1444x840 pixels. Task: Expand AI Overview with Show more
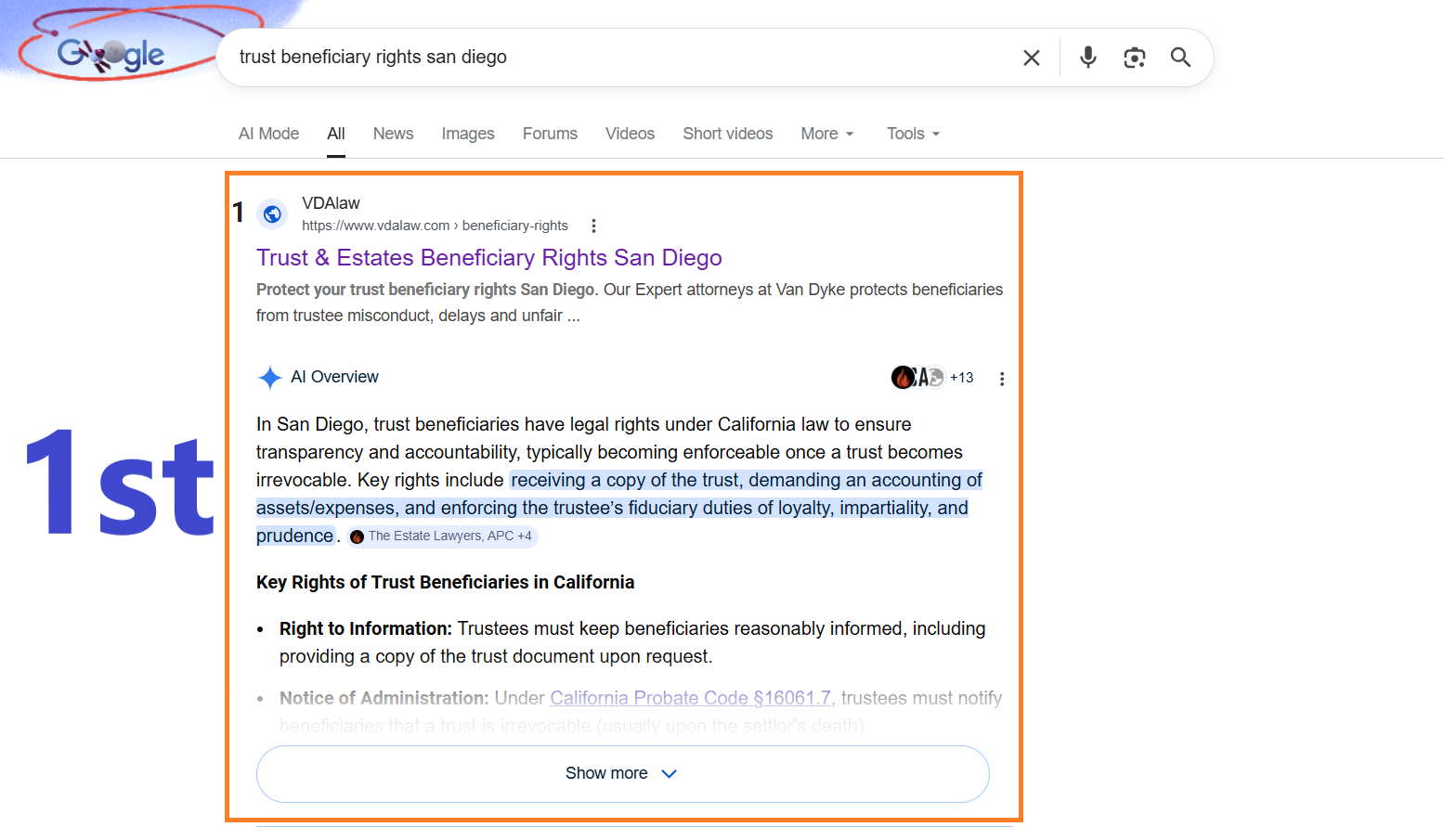(x=622, y=773)
